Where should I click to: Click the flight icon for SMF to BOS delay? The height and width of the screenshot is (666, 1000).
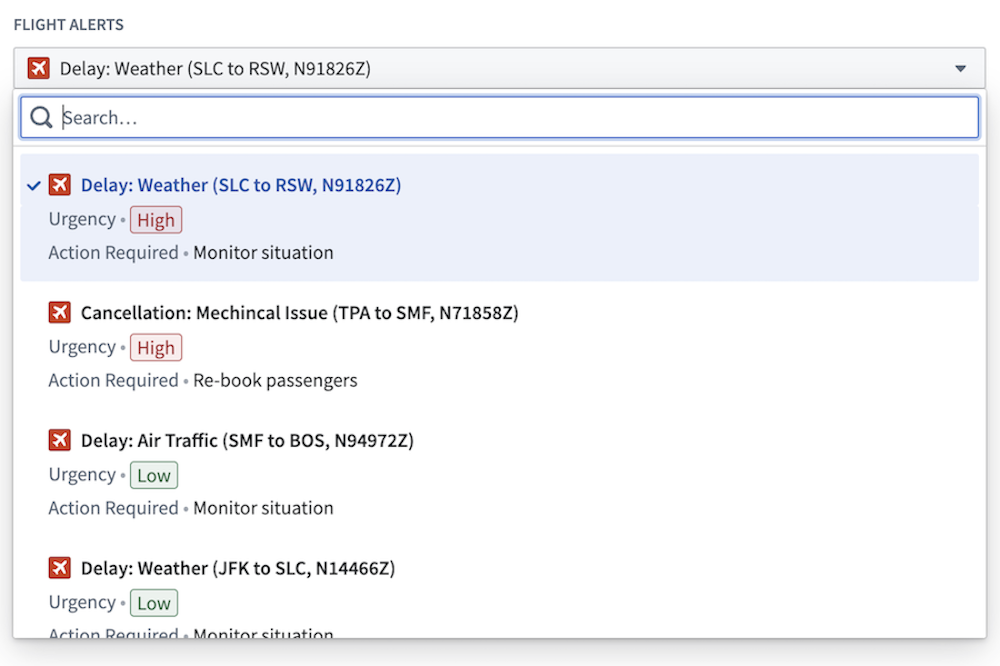[60, 440]
